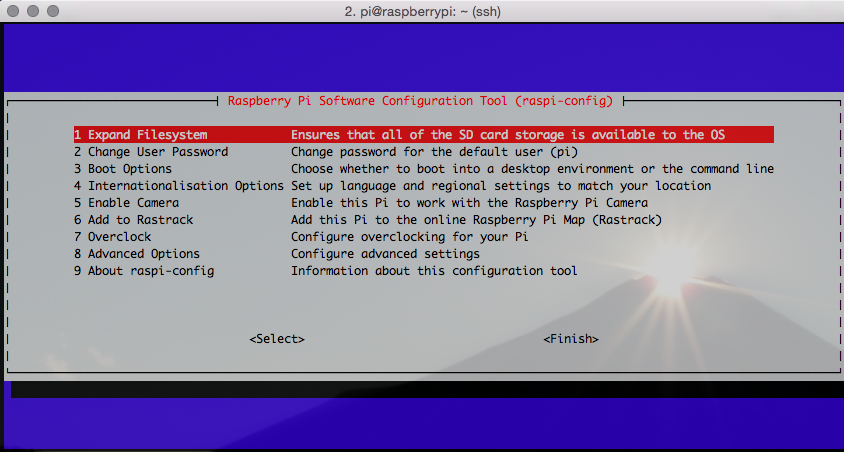The width and height of the screenshot is (844, 452).
Task: Click the red close window button
Action: click(13, 11)
